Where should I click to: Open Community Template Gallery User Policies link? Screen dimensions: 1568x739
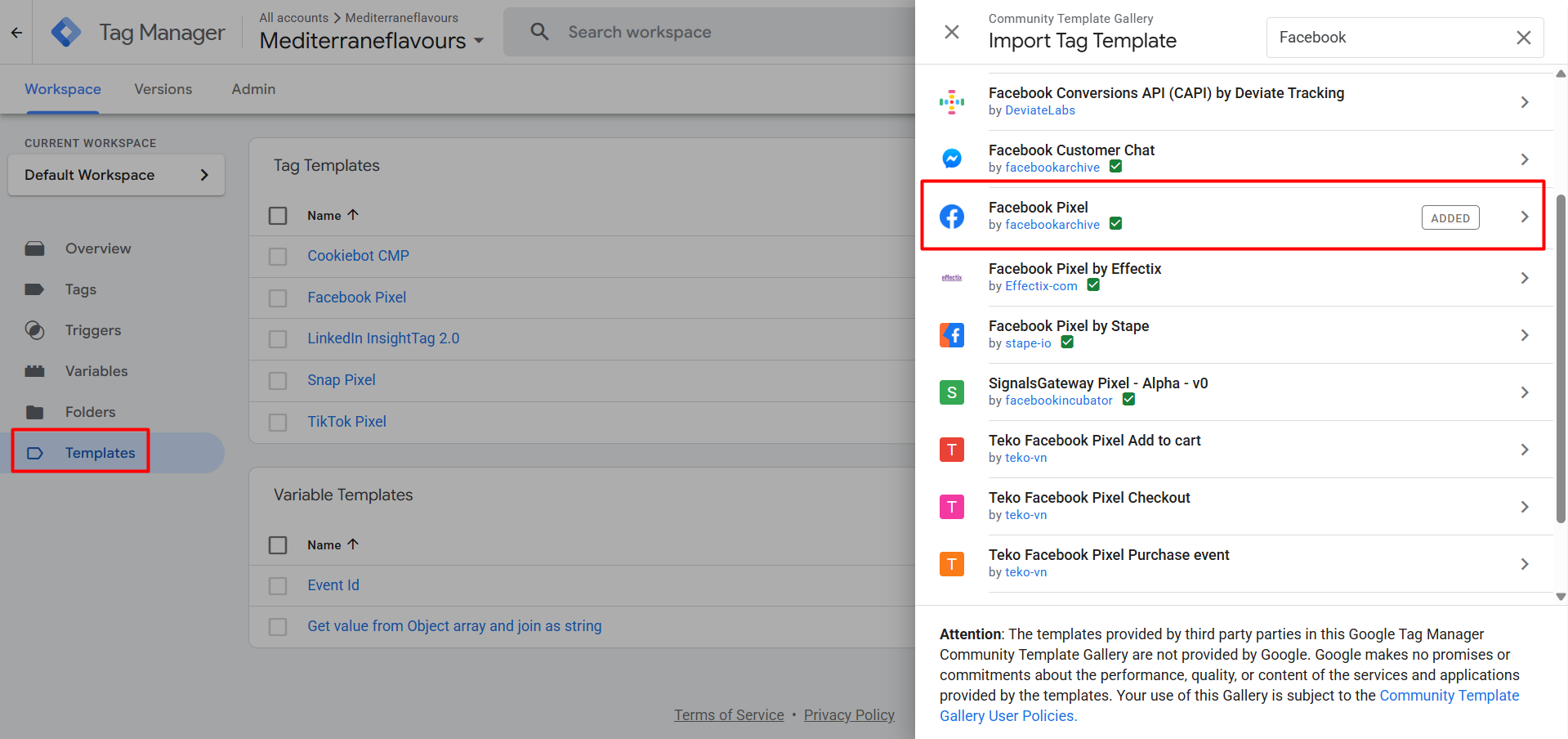1449,696
